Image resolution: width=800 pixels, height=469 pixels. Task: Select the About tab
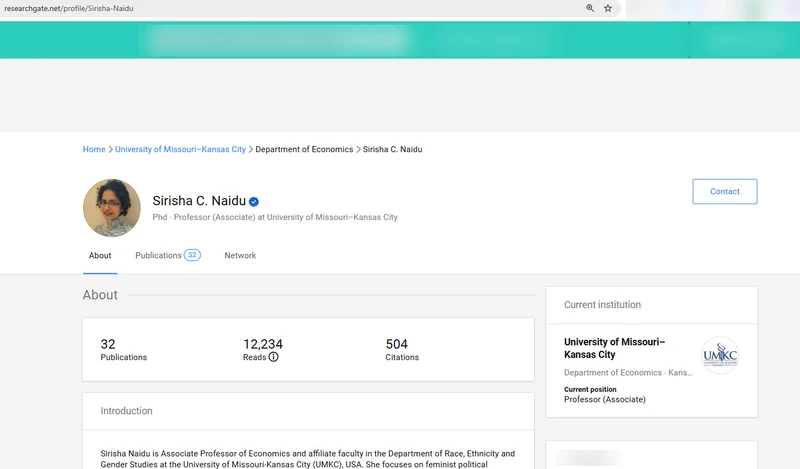100,256
